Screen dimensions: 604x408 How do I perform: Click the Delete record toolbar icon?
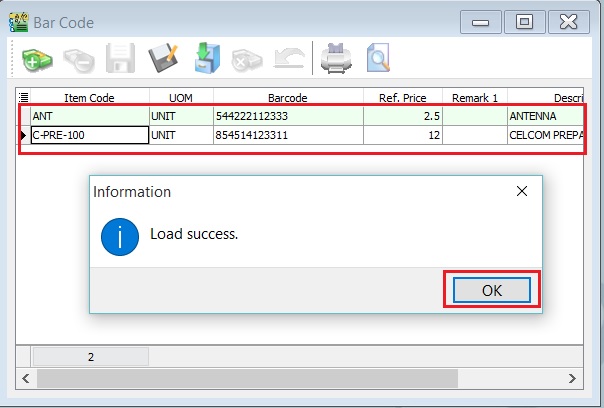point(78,61)
